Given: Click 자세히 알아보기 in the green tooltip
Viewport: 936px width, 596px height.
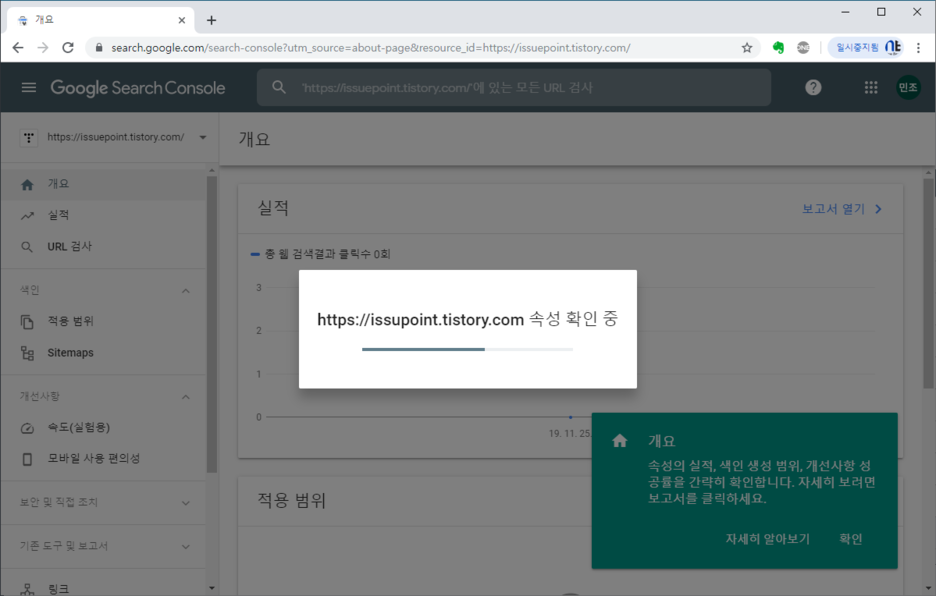Looking at the screenshot, I should [x=767, y=539].
